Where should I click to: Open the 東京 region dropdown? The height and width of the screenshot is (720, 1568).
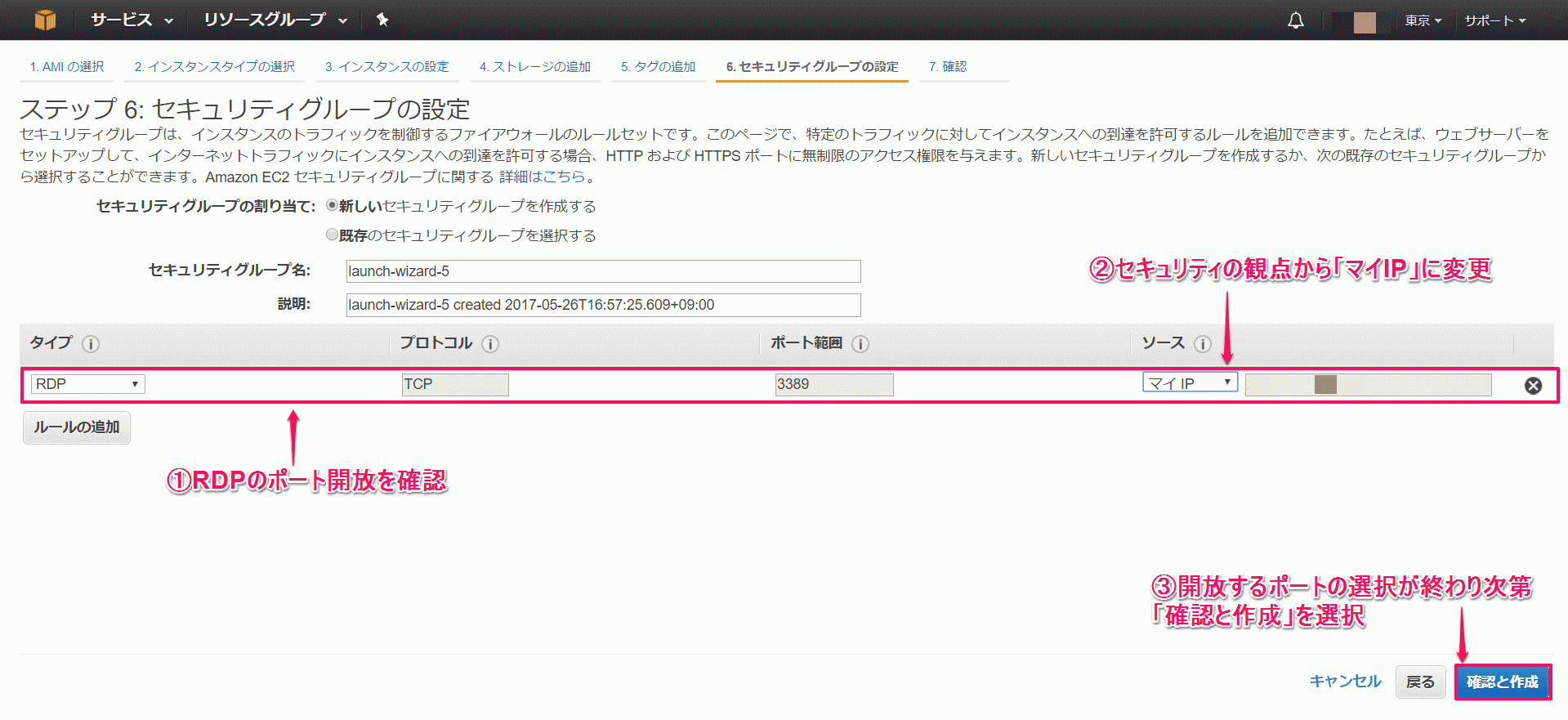pos(1423,20)
